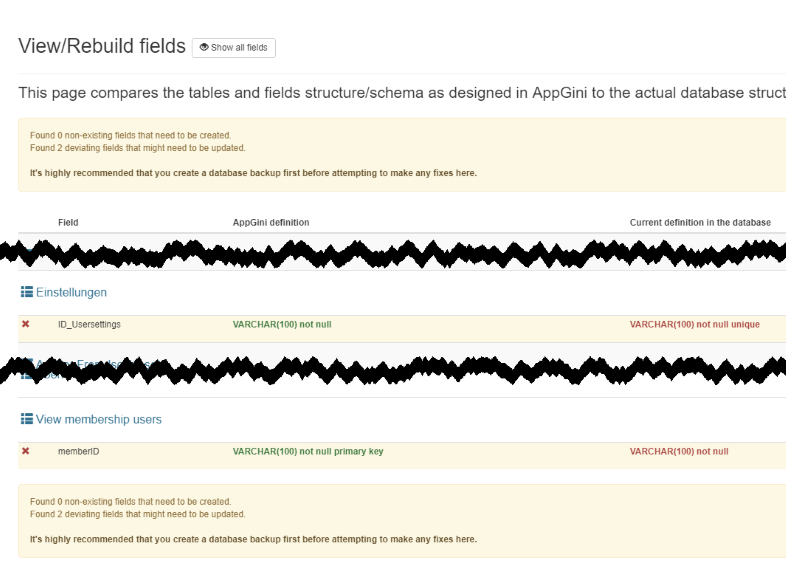Select the ID_Usersettings field name

point(89,324)
